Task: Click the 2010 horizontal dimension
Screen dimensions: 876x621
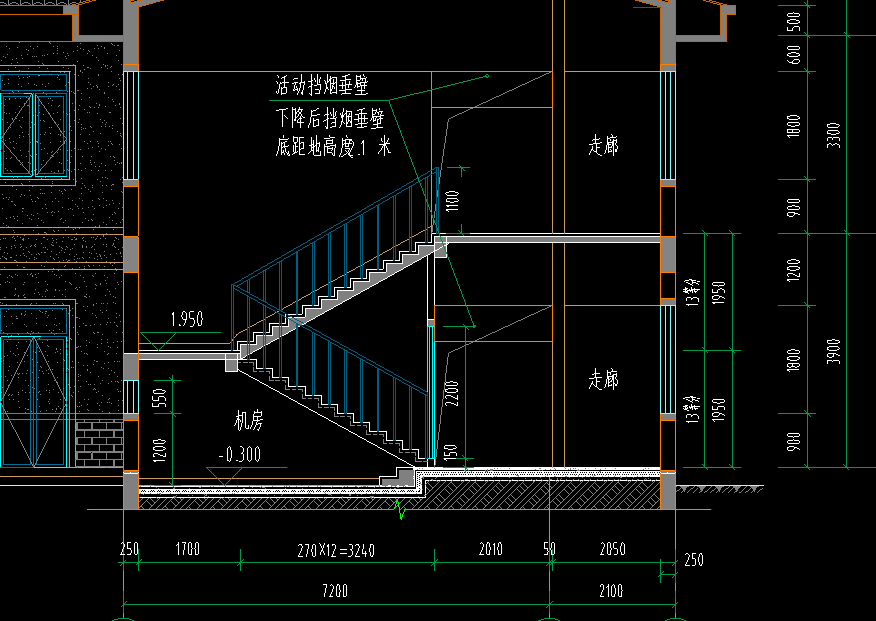Action: tap(491, 549)
